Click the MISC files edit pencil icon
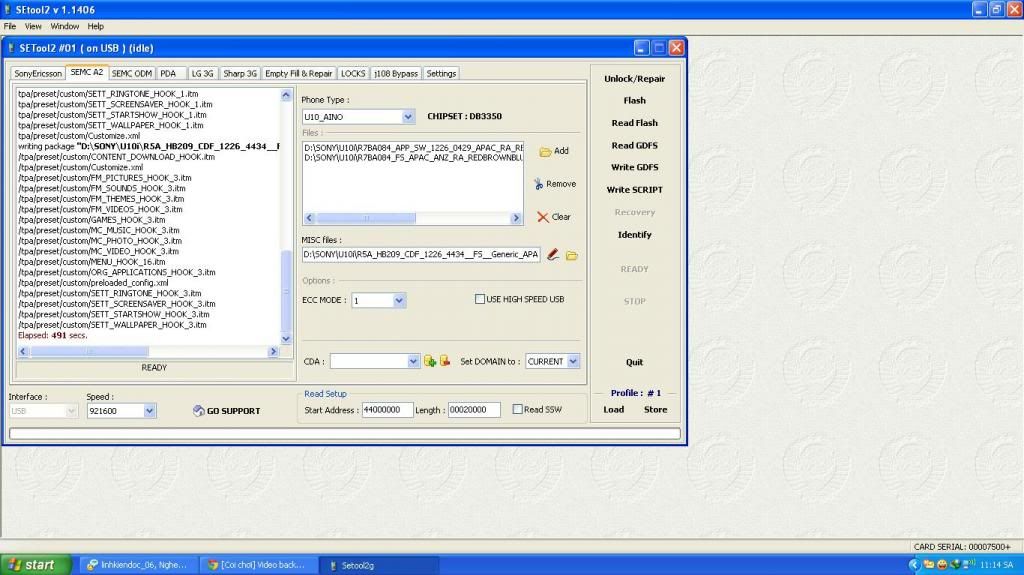1024x575 pixels. pos(553,254)
